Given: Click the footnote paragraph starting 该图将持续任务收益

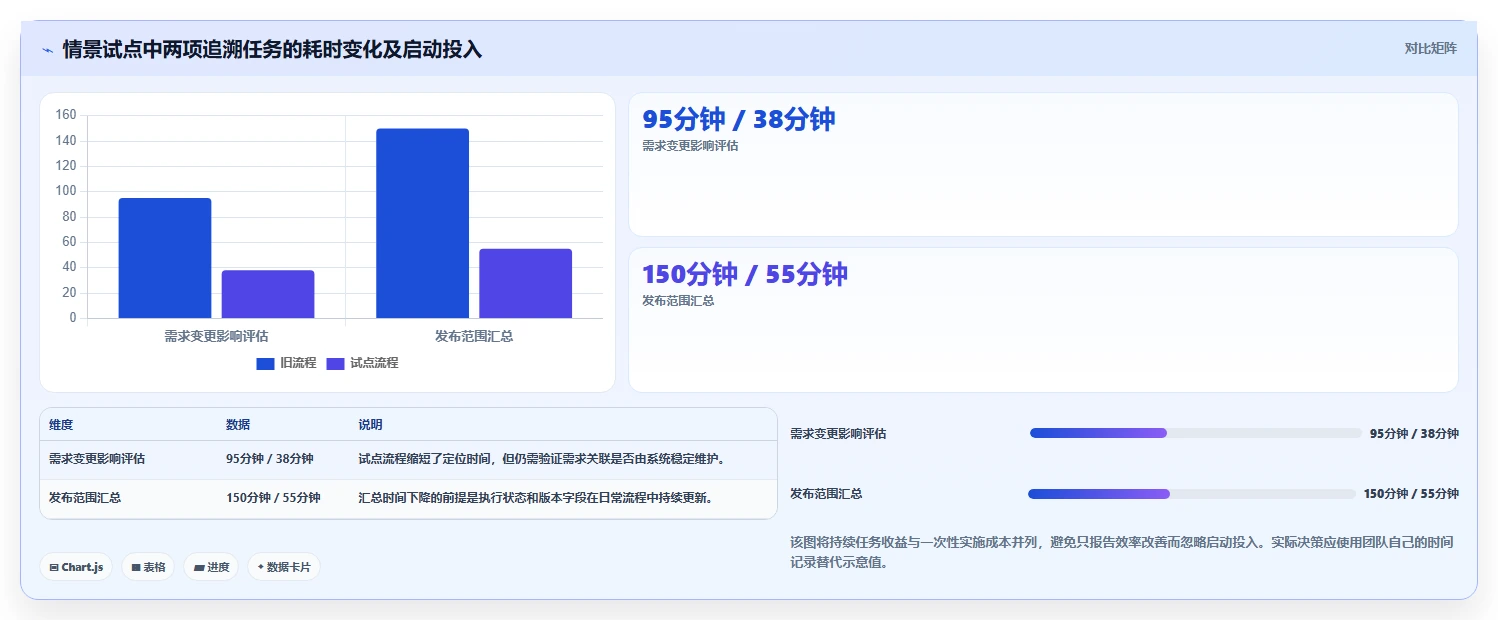Looking at the screenshot, I should (x=1122, y=552).
